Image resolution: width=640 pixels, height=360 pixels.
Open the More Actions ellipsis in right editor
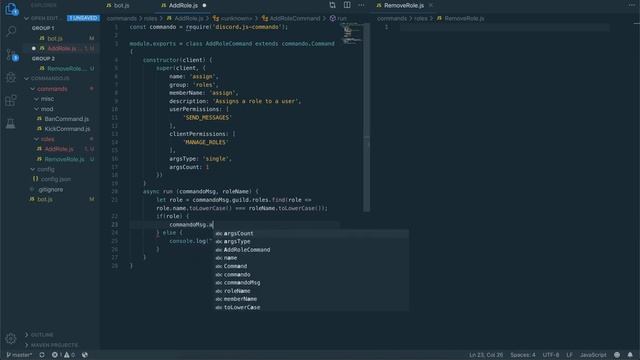[x=632, y=5]
